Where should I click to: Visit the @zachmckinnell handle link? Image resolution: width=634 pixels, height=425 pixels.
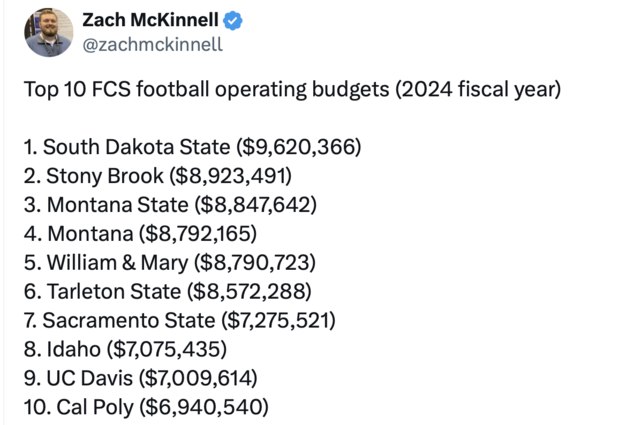[152, 44]
